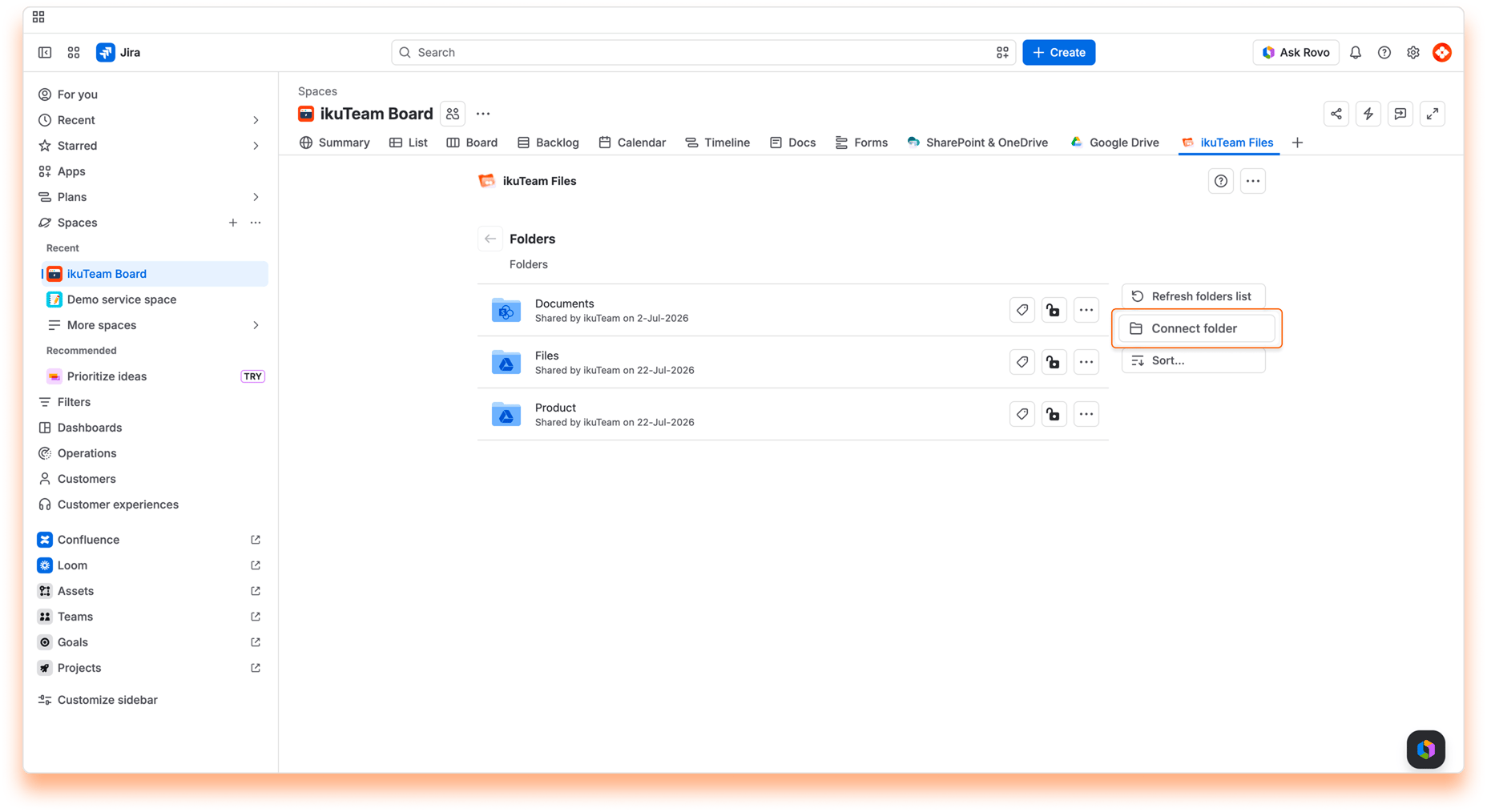Screen dimensions: 1487x812
Task: Toggle the lock on Product folder
Action: pyautogui.click(x=1054, y=414)
